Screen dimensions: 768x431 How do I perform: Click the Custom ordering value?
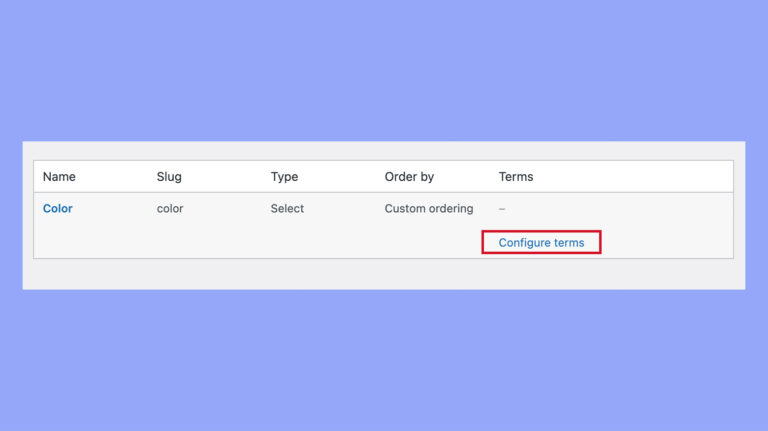point(429,209)
